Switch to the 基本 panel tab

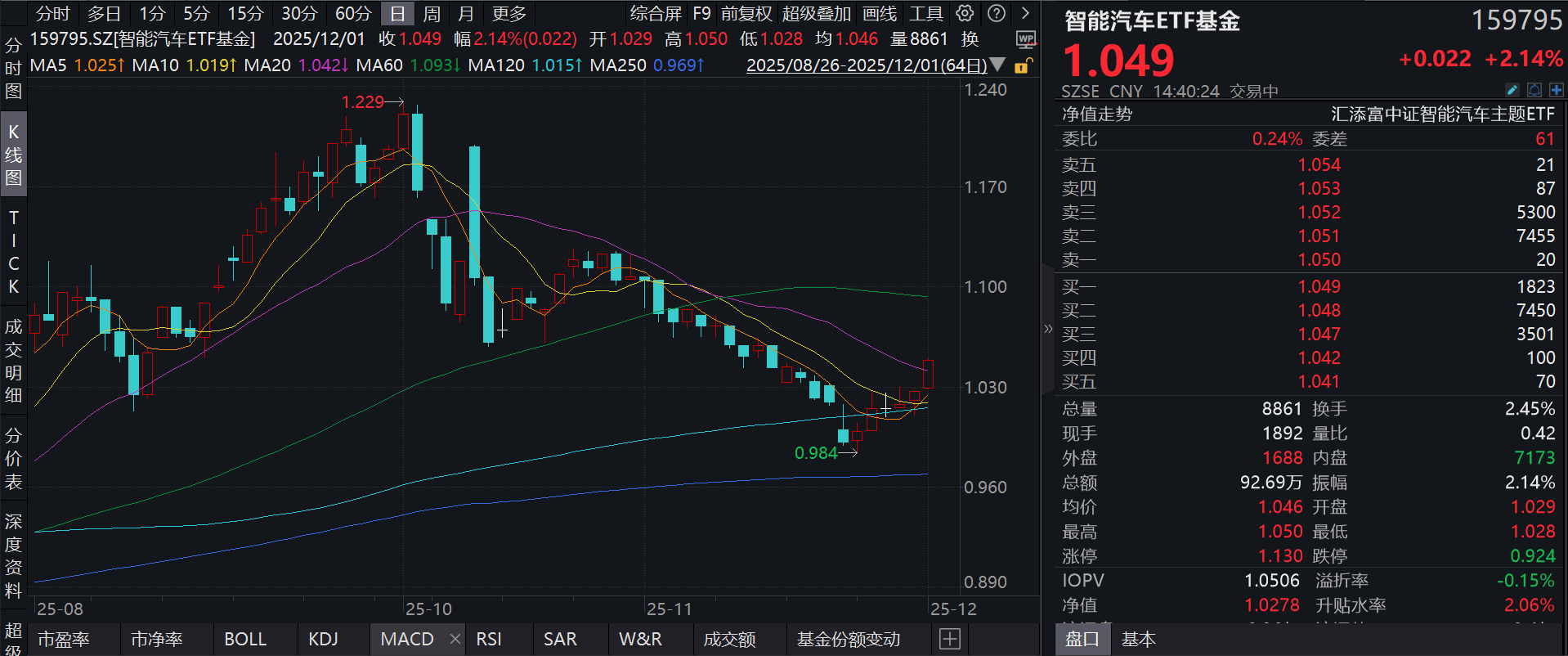click(1138, 639)
